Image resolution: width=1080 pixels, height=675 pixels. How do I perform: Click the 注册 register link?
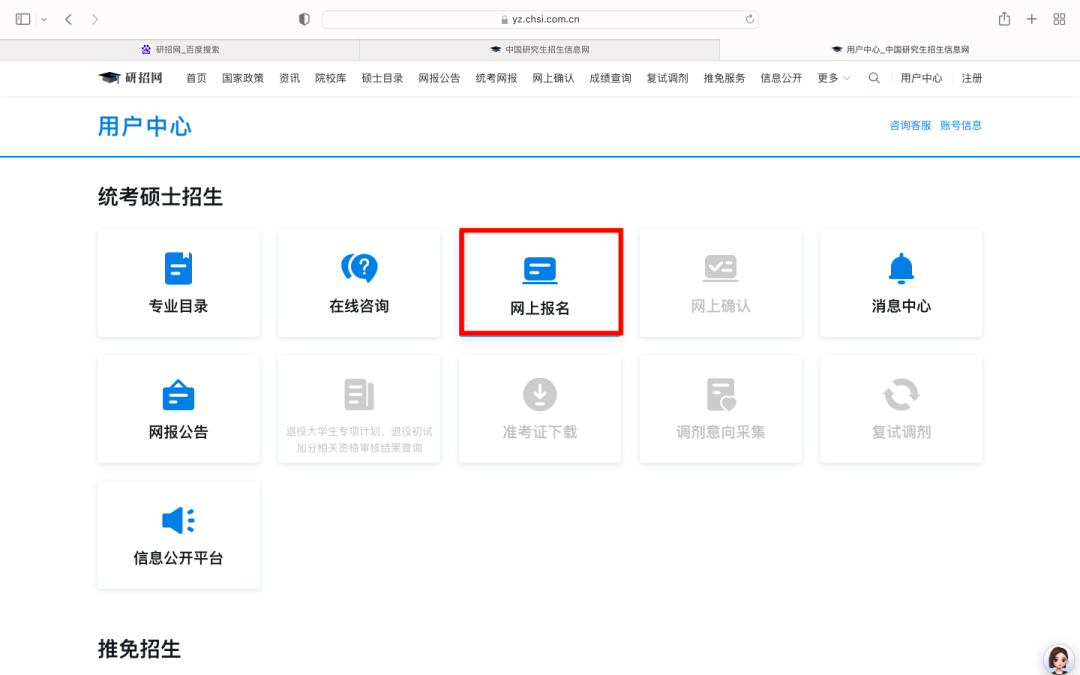tap(972, 78)
